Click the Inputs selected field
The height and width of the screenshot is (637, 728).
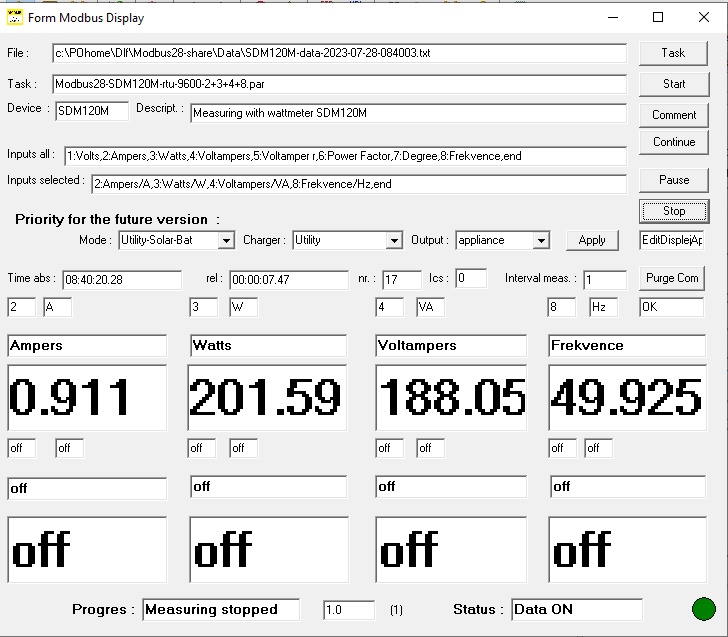pos(359,184)
